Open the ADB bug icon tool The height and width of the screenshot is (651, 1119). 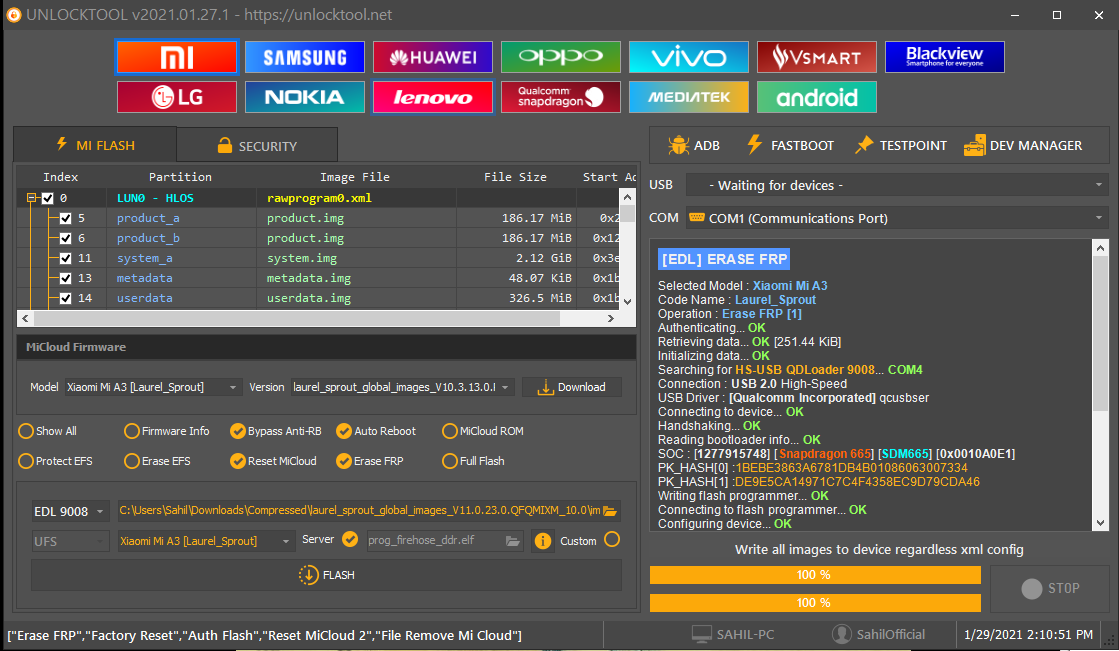[678, 145]
